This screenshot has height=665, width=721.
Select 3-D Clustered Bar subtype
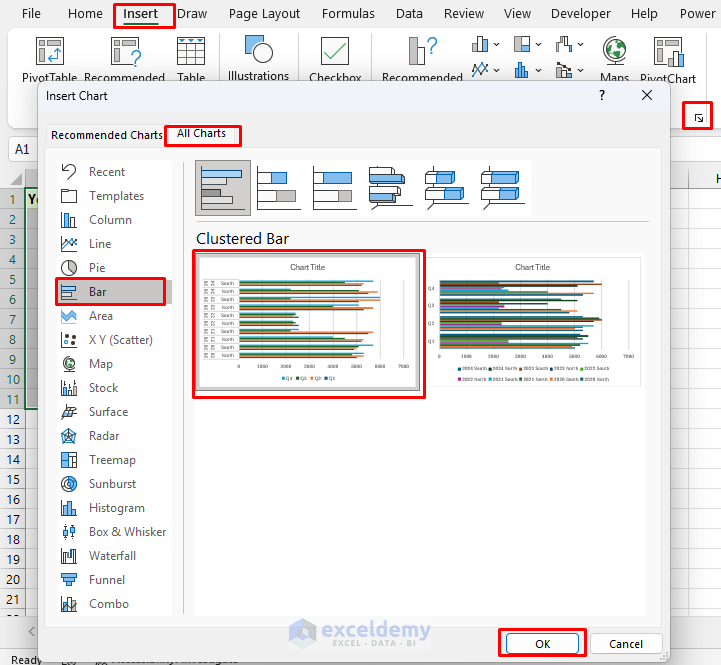pyautogui.click(x=390, y=188)
